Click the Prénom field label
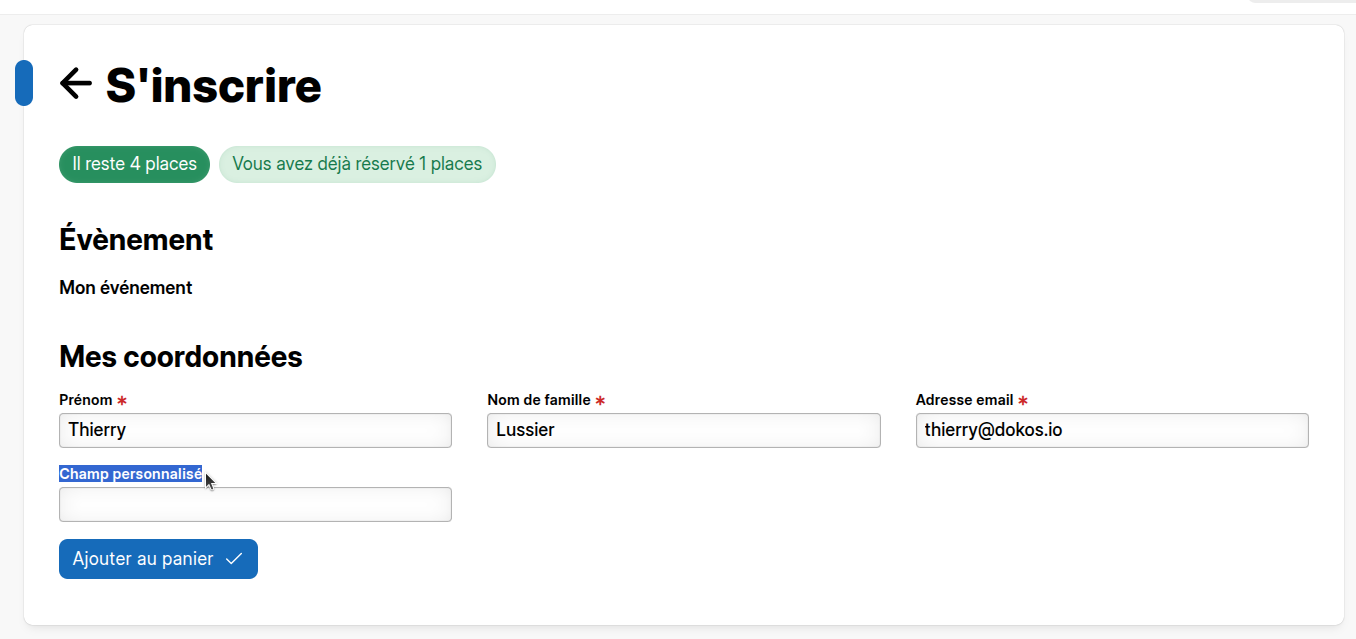This screenshot has width=1356, height=639. 86,400
